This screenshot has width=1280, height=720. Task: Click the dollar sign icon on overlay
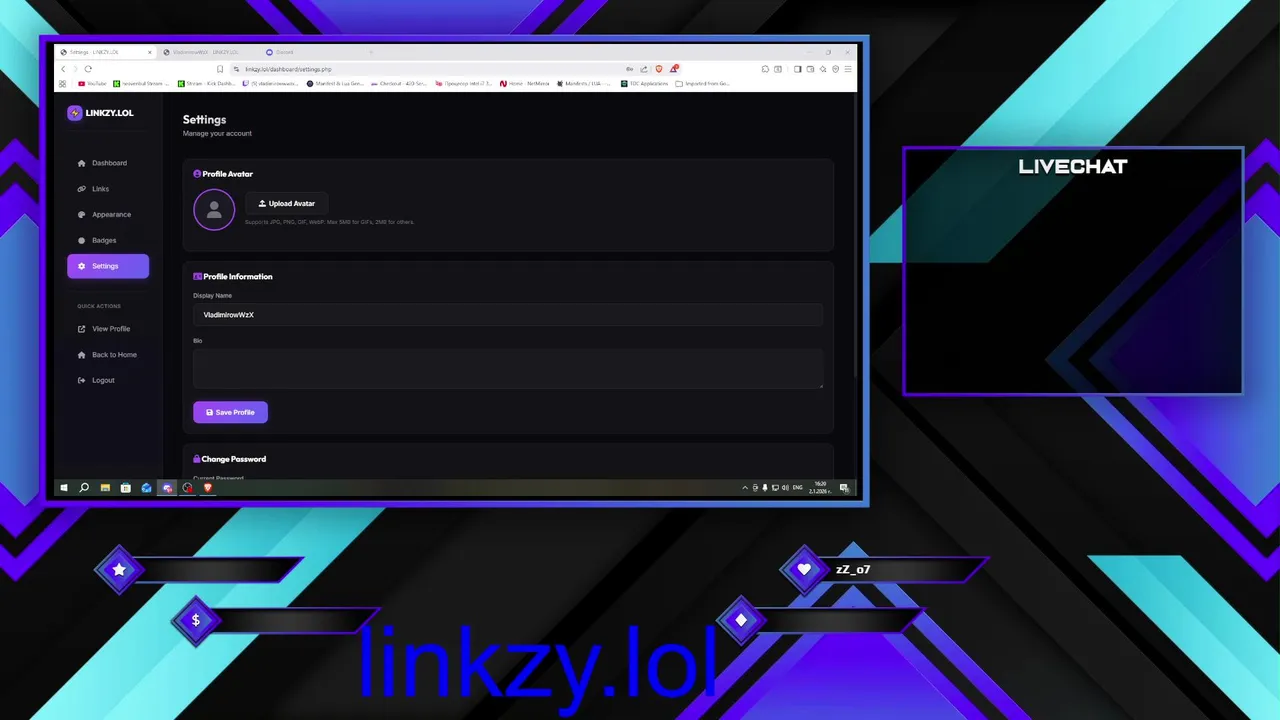pyautogui.click(x=195, y=620)
